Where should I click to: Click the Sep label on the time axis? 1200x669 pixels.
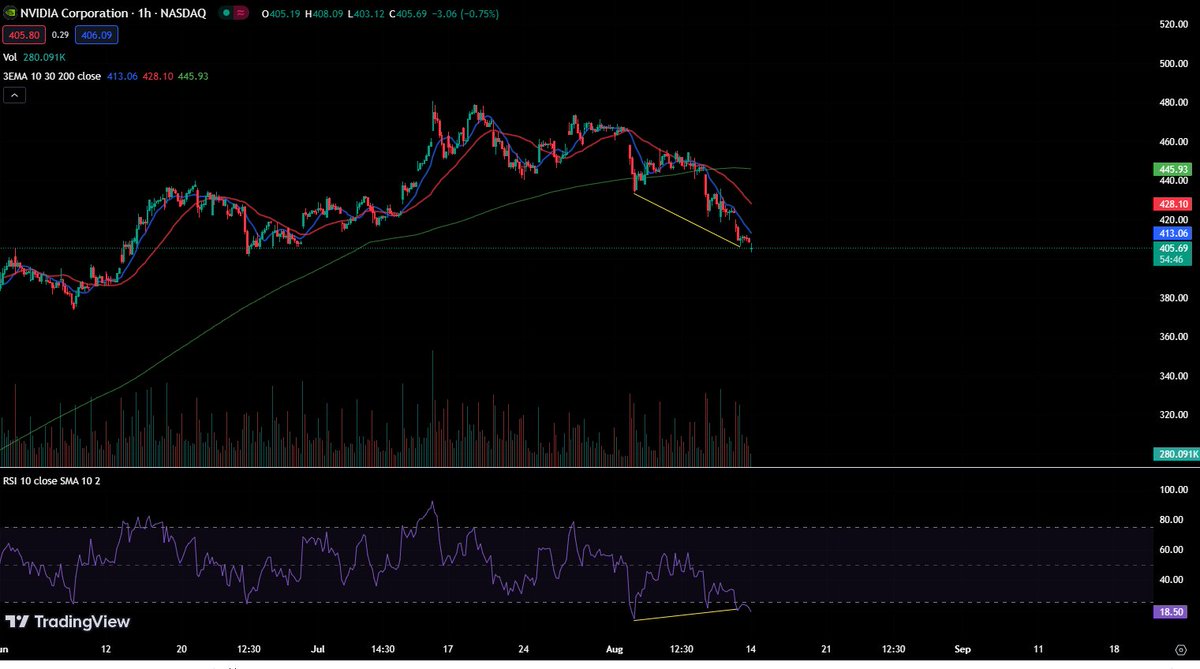[x=962, y=648]
